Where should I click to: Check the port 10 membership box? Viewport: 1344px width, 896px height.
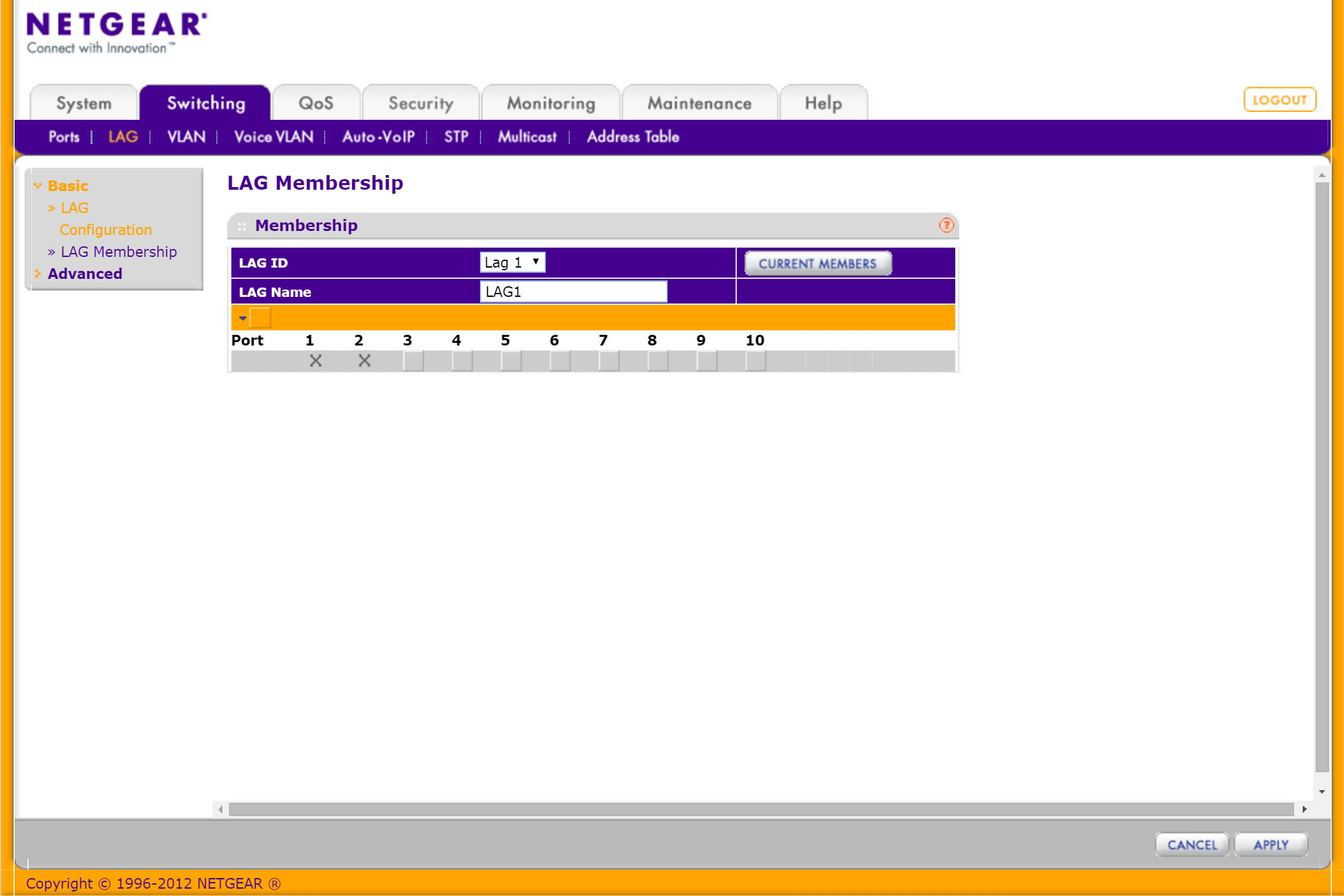tap(756, 361)
